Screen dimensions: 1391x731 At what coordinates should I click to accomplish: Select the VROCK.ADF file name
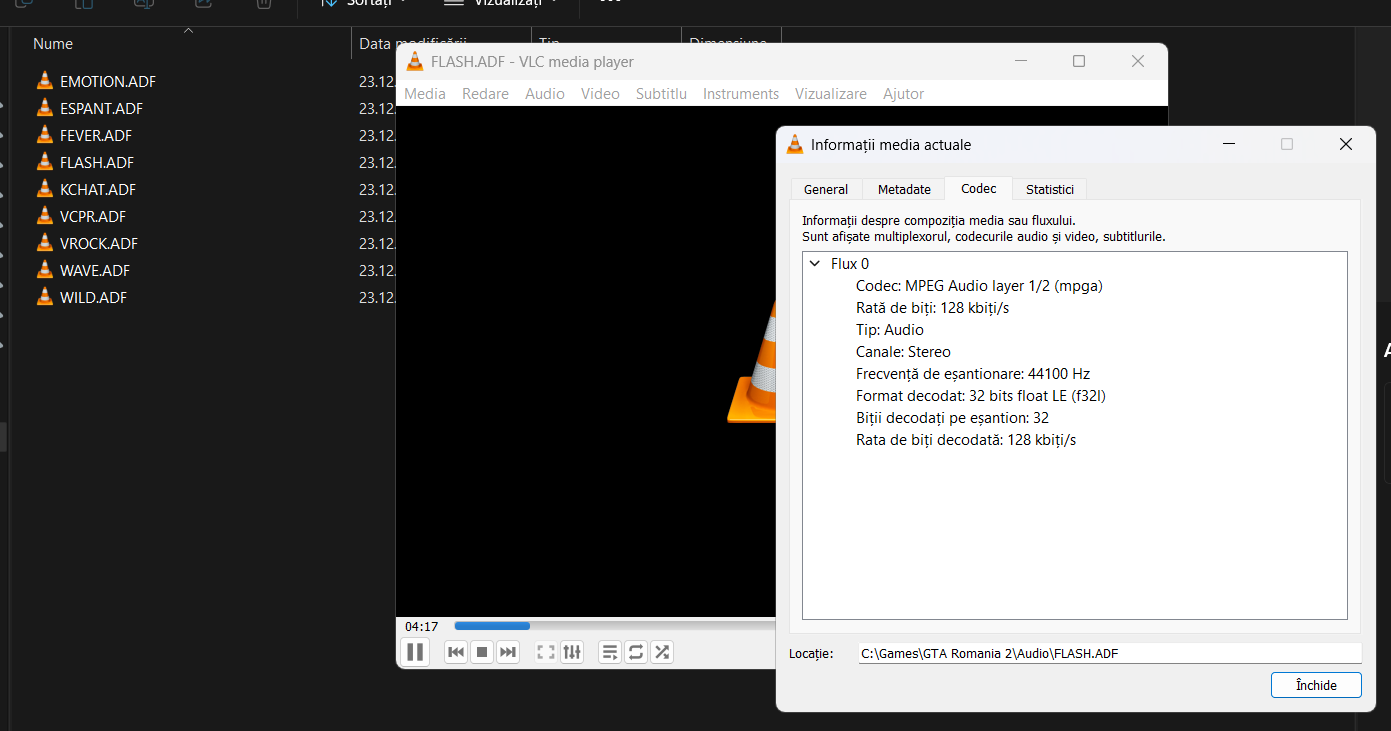pos(99,243)
